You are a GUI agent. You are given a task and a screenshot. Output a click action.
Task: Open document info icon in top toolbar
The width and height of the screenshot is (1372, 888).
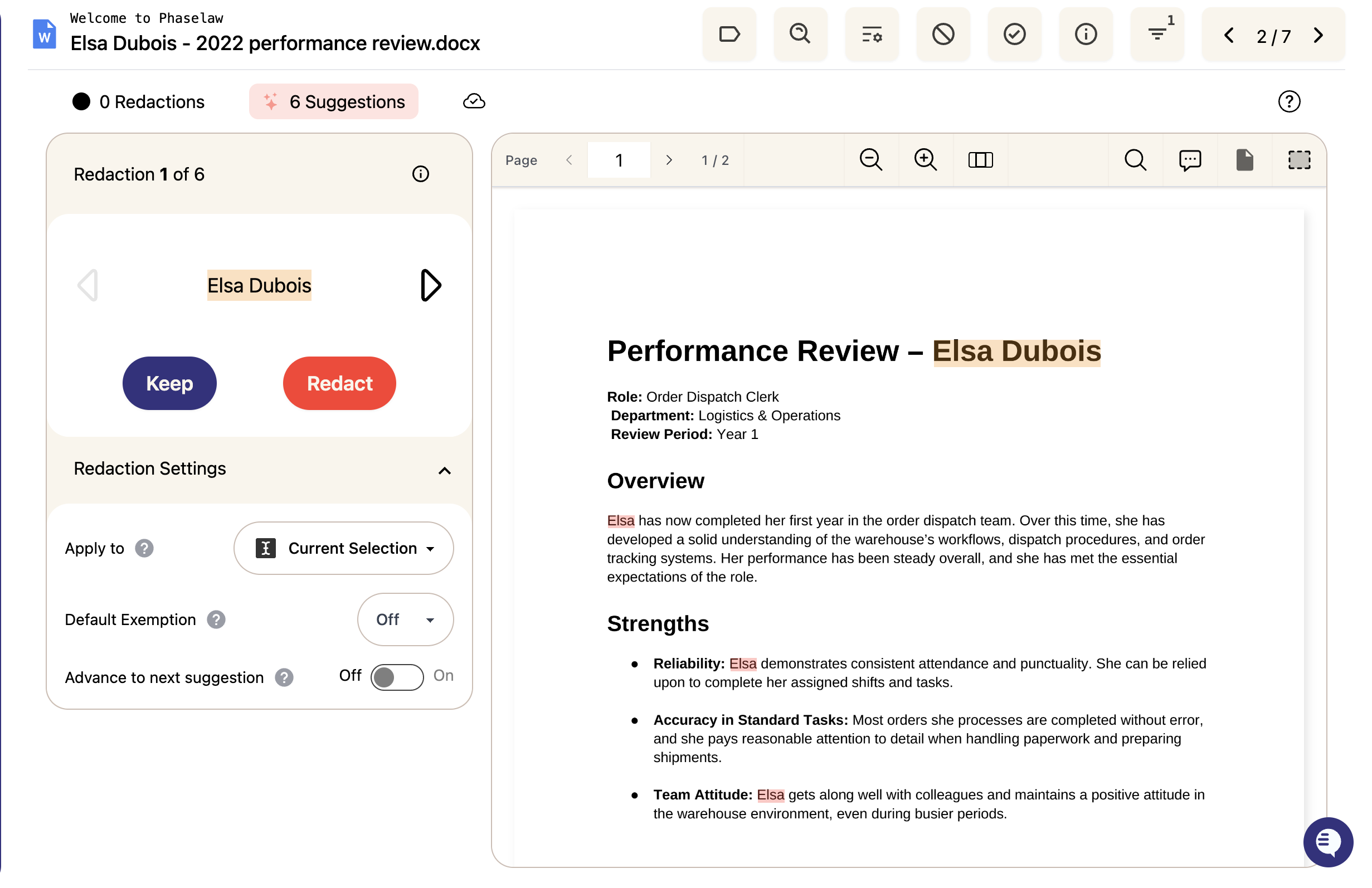pos(1086,35)
